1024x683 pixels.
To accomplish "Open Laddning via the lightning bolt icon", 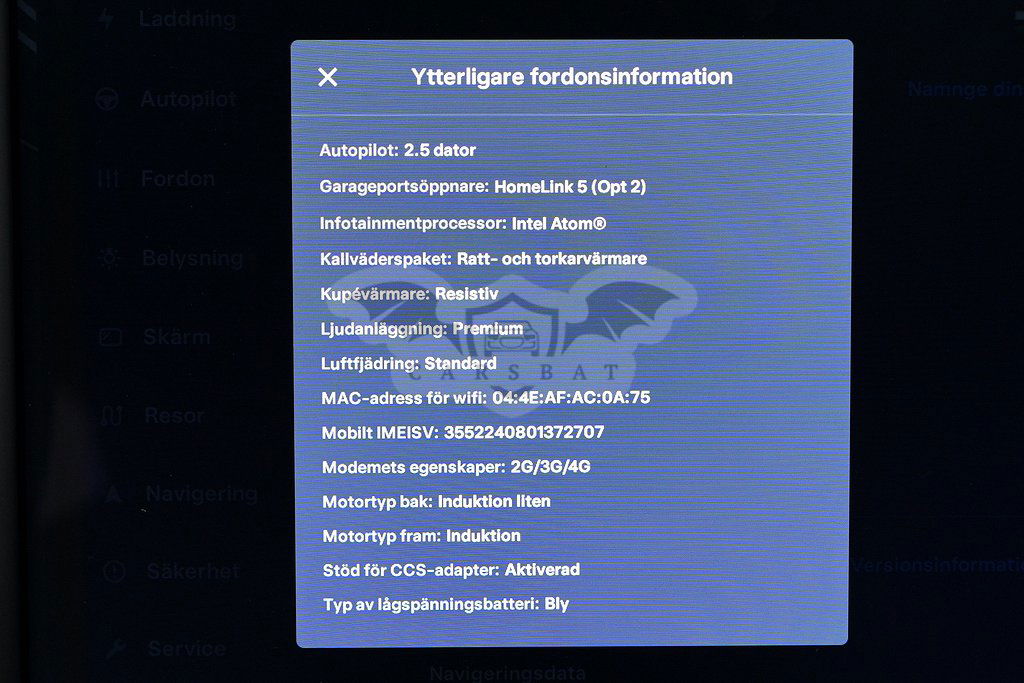I will coord(106,19).
